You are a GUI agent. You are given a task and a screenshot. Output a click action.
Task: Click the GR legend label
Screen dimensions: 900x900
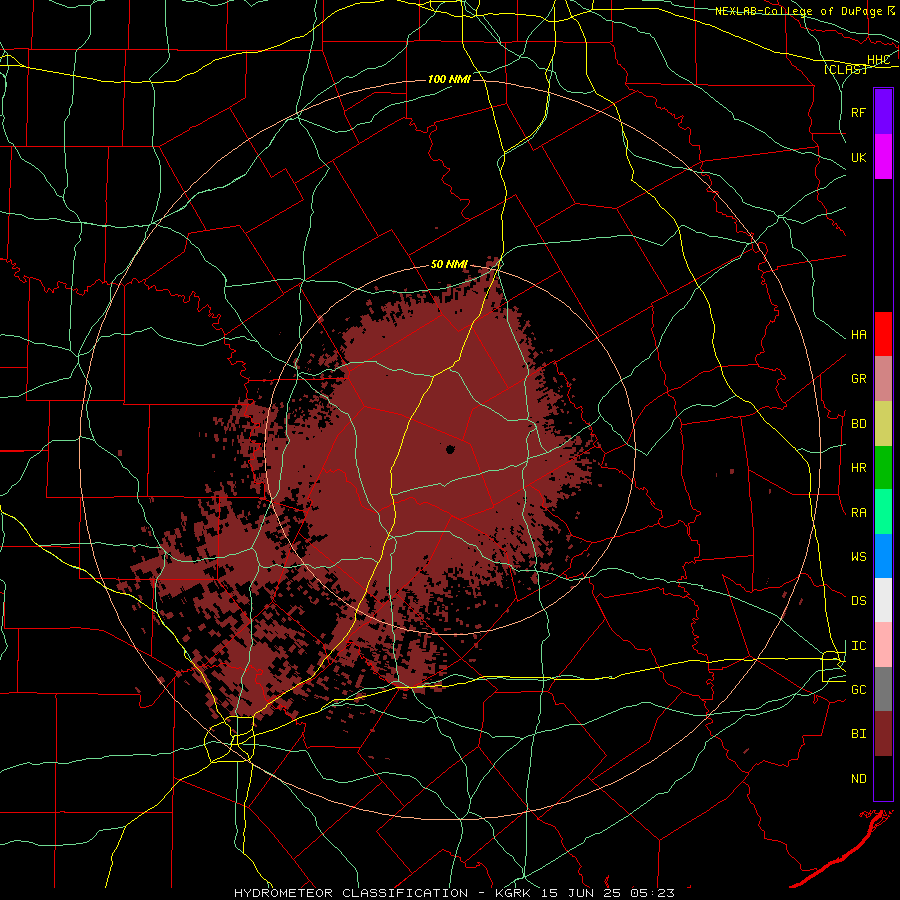[858, 379]
